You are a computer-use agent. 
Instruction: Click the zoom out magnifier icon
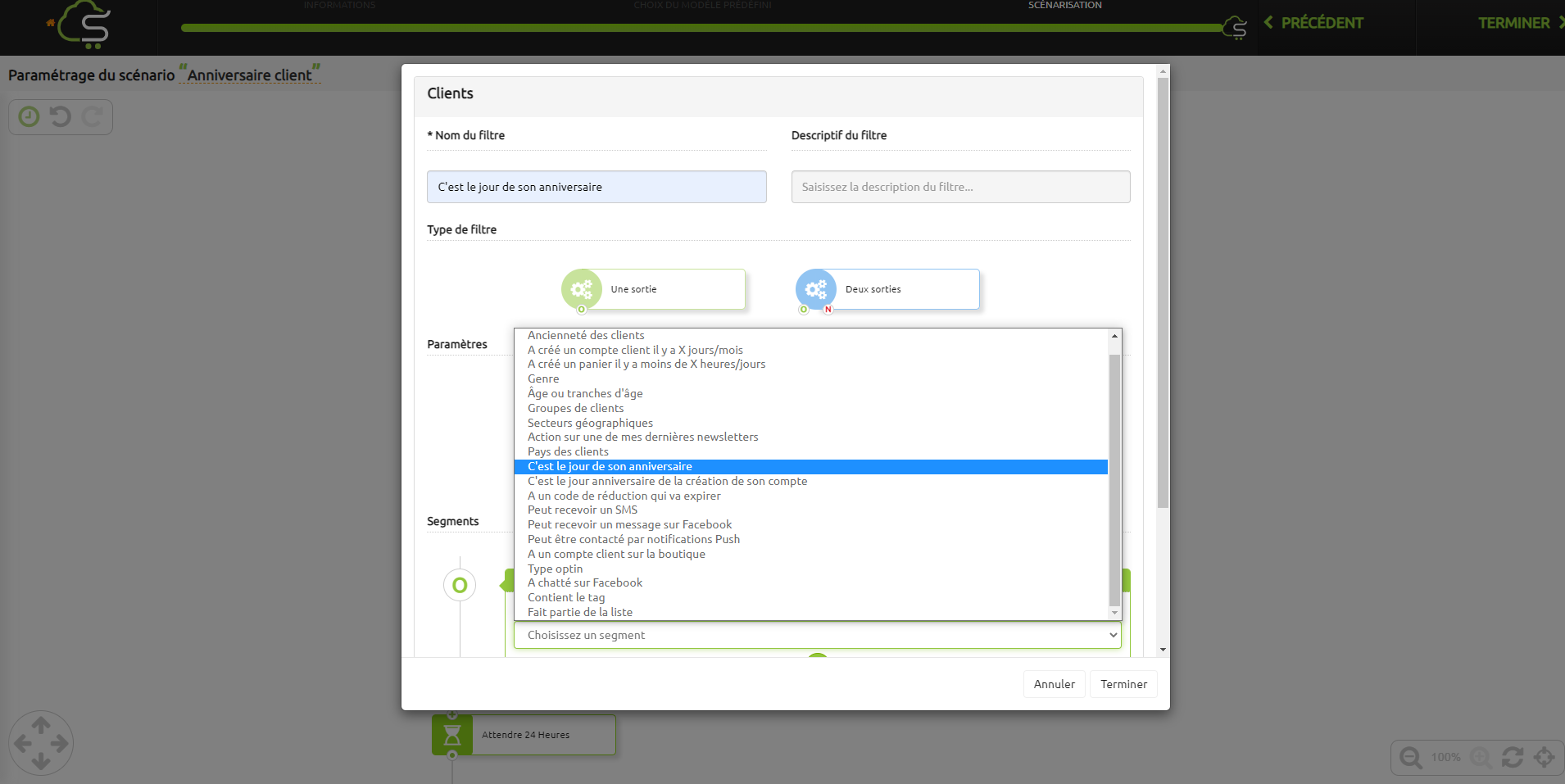[x=1411, y=757]
